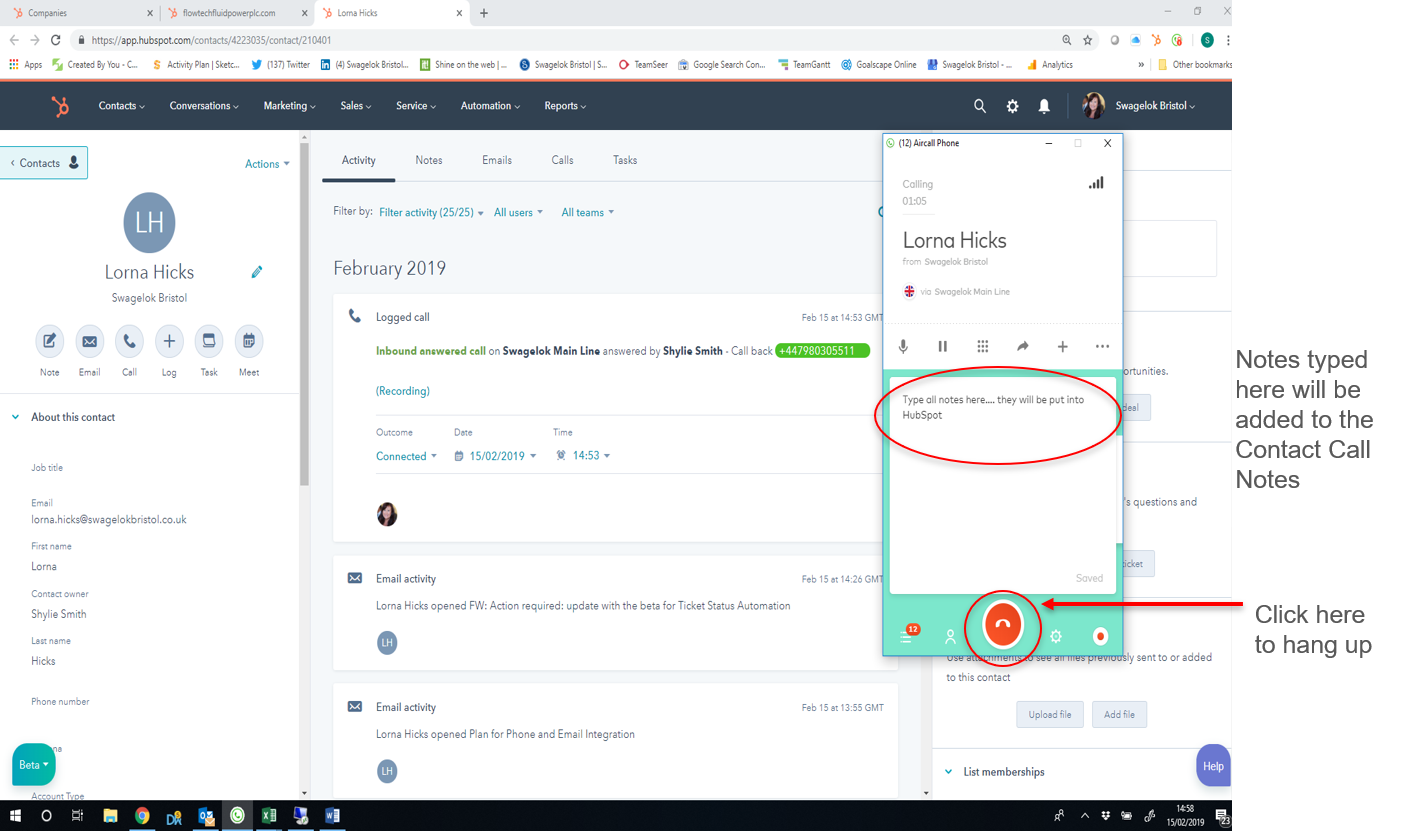
Task: Open the Sales navigation menu
Action: click(x=356, y=106)
